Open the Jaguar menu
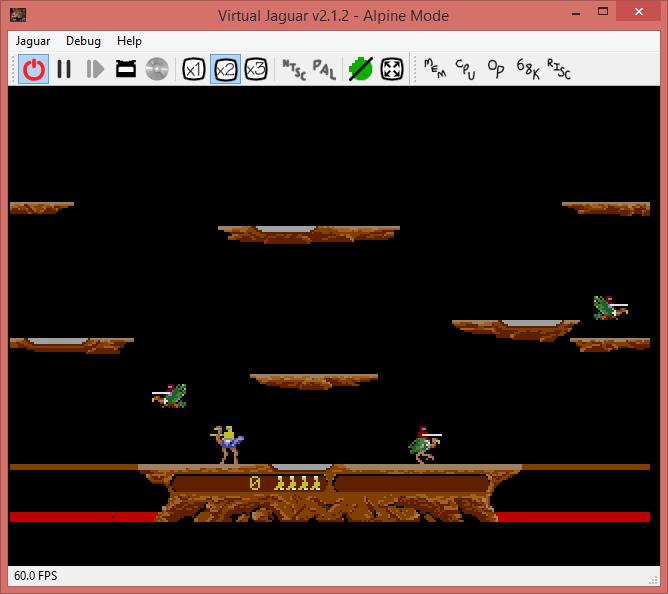668x594 pixels. pyautogui.click(x=34, y=41)
